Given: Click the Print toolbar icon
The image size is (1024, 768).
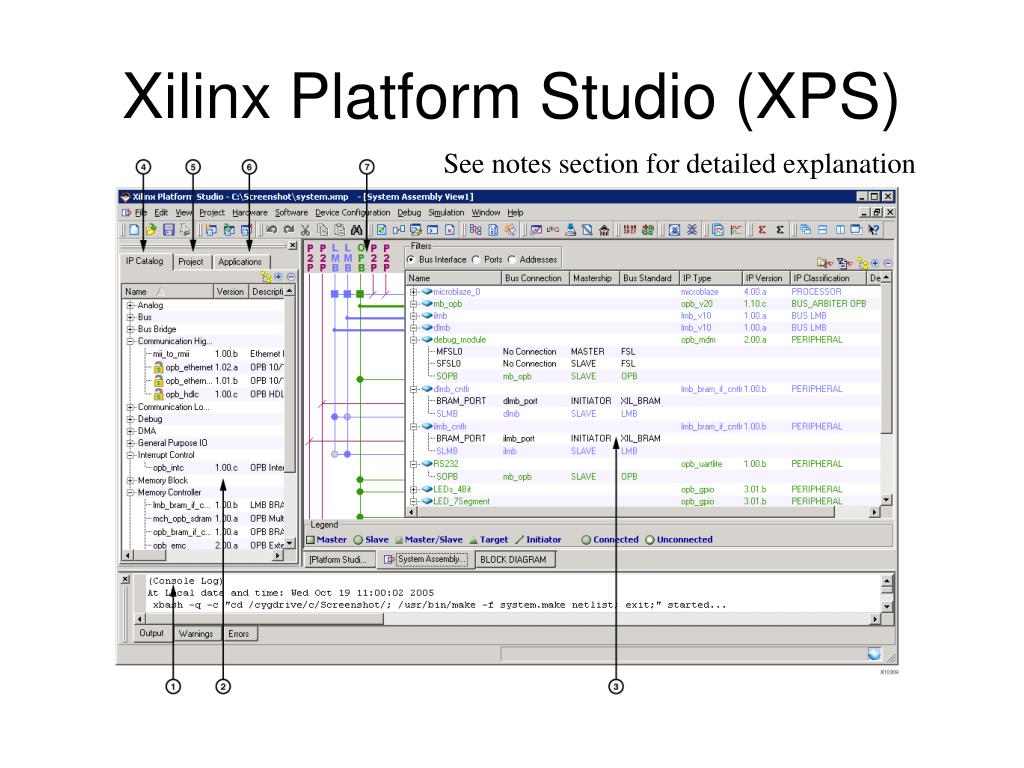Looking at the screenshot, I should tap(185, 230).
